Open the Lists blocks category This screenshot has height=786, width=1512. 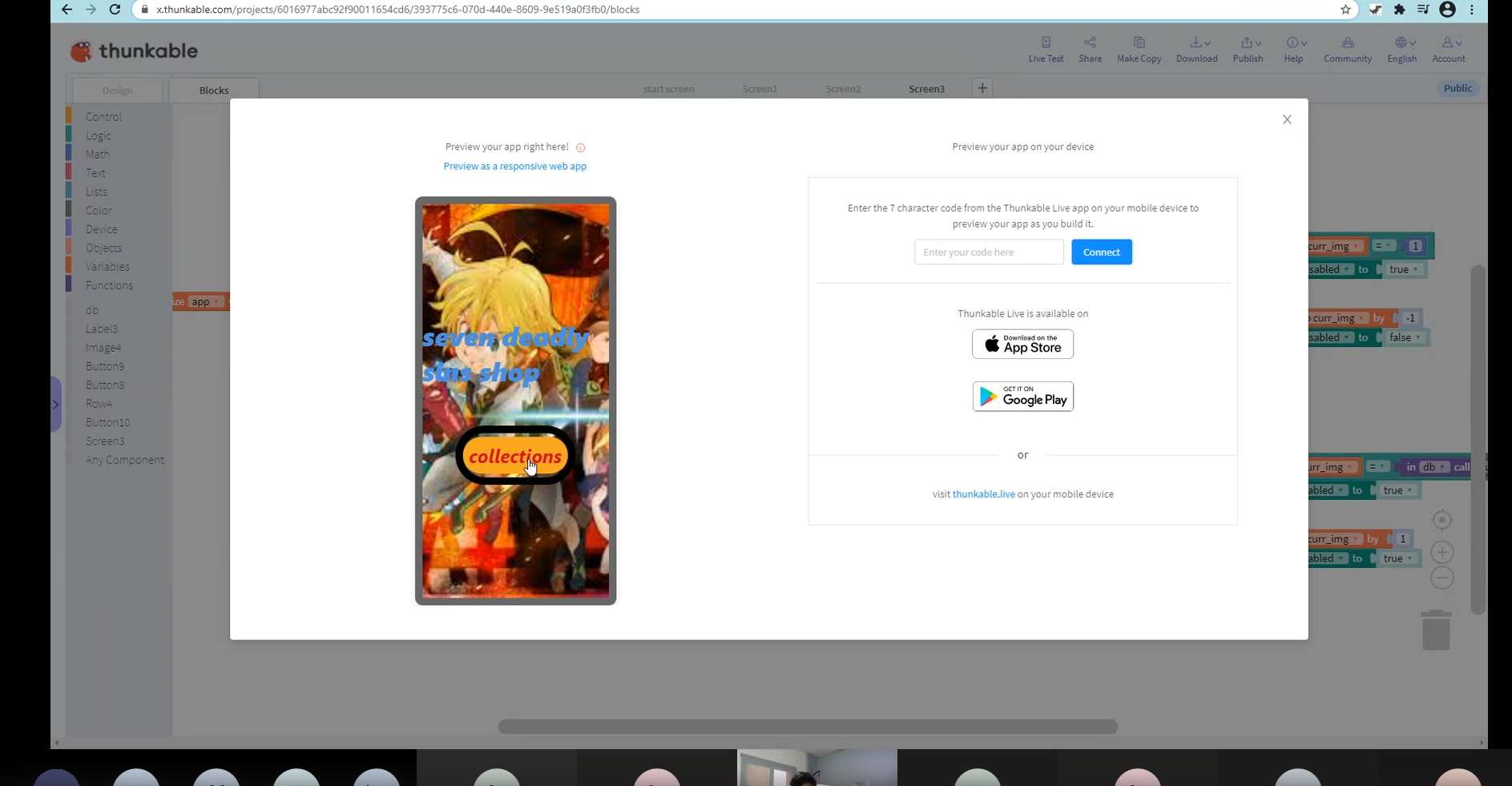pos(96,191)
